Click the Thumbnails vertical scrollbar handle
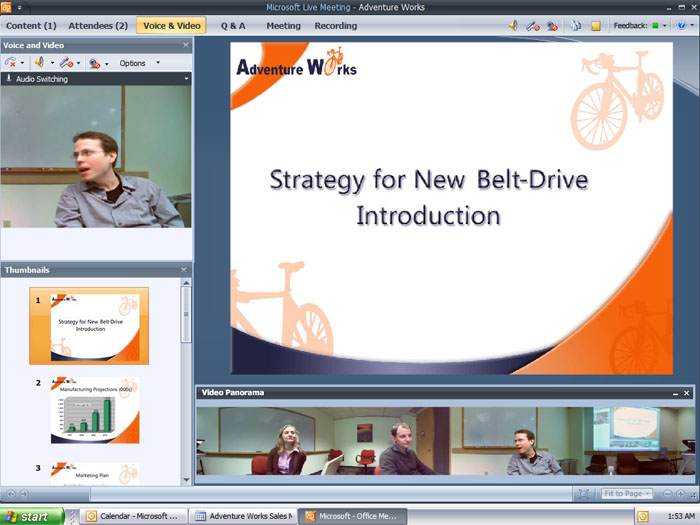 pos(186,314)
